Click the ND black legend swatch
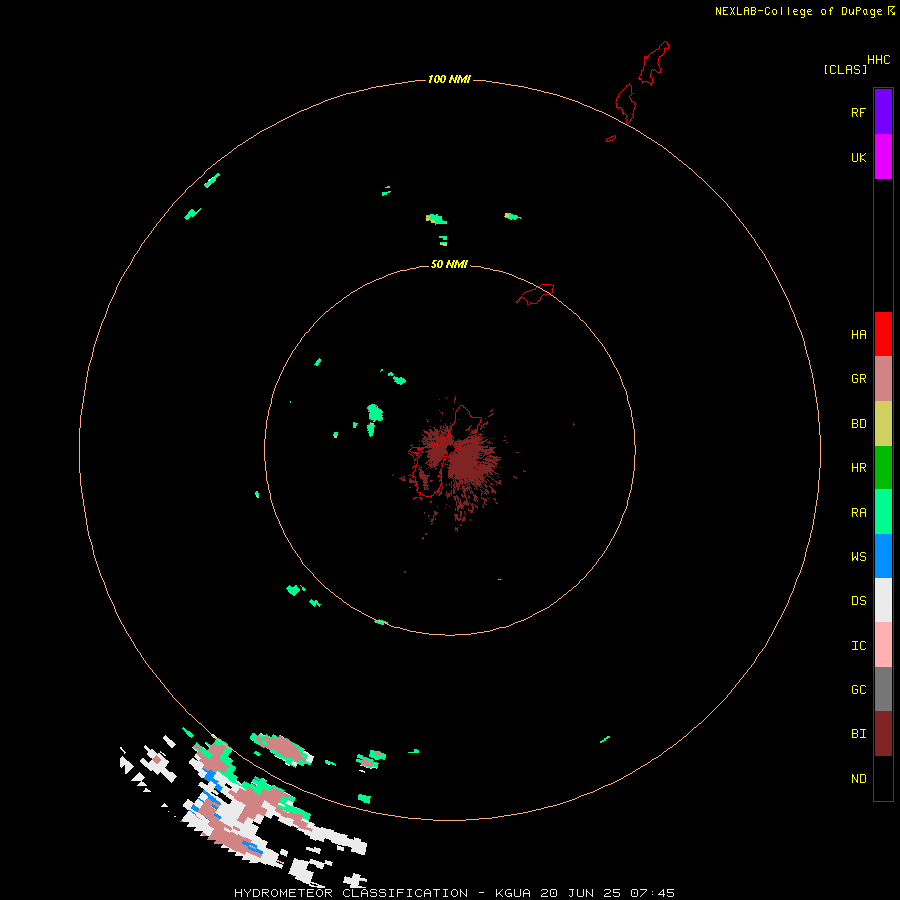900x900 pixels. (x=883, y=778)
